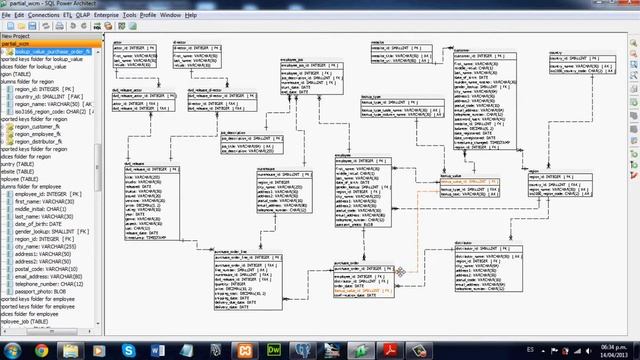Screen dimensions: 640x360
Task: Select the dvd_release table in the diagram
Action: pos(152,202)
